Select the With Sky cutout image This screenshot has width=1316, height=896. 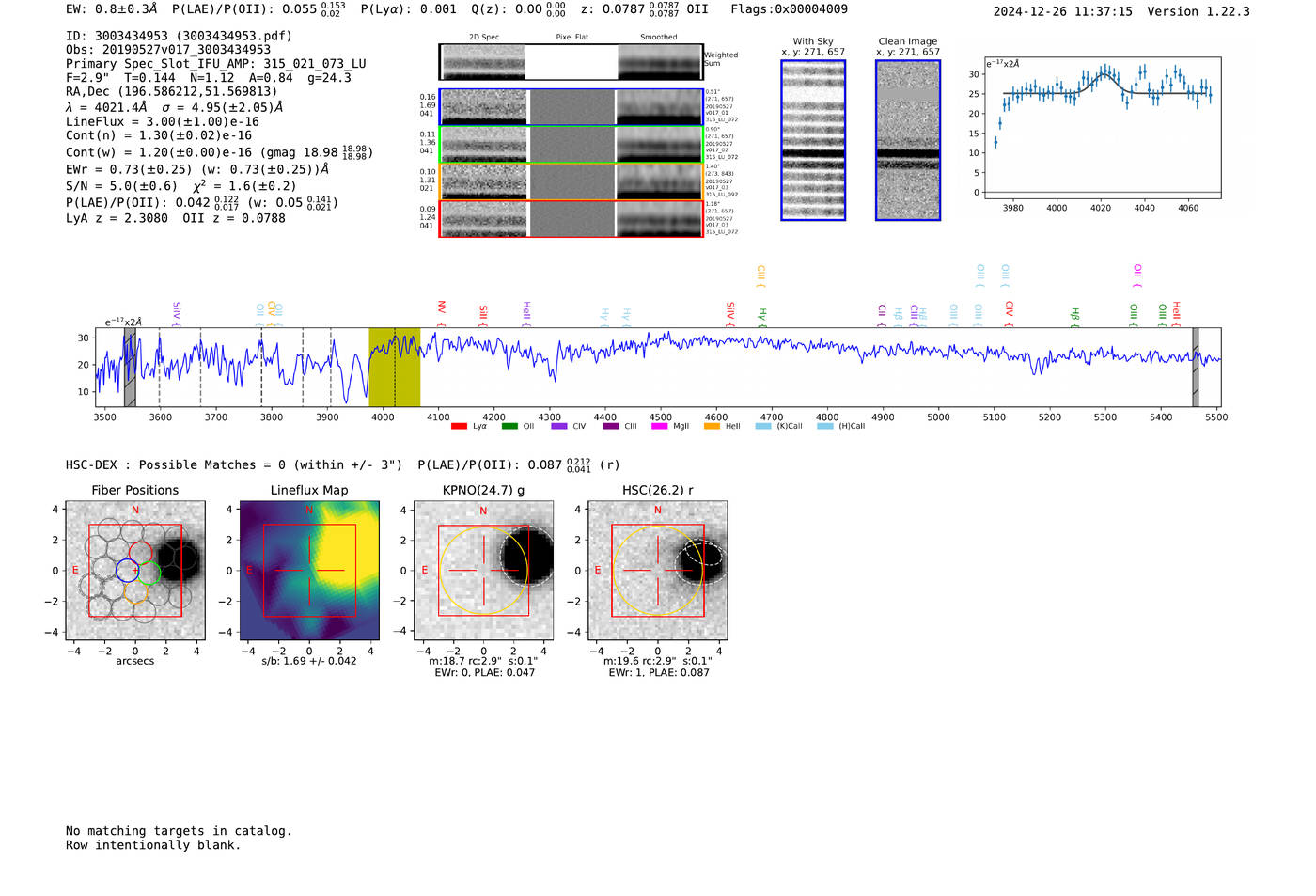click(813, 140)
